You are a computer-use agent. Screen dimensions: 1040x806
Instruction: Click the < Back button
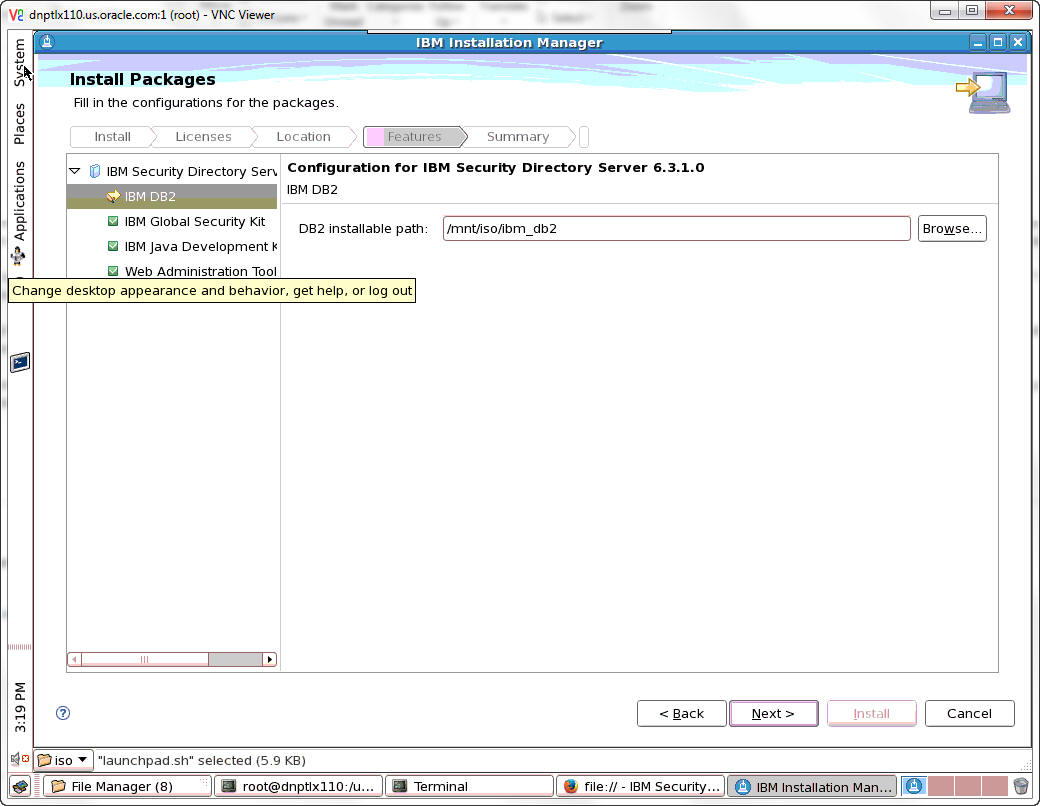681,714
